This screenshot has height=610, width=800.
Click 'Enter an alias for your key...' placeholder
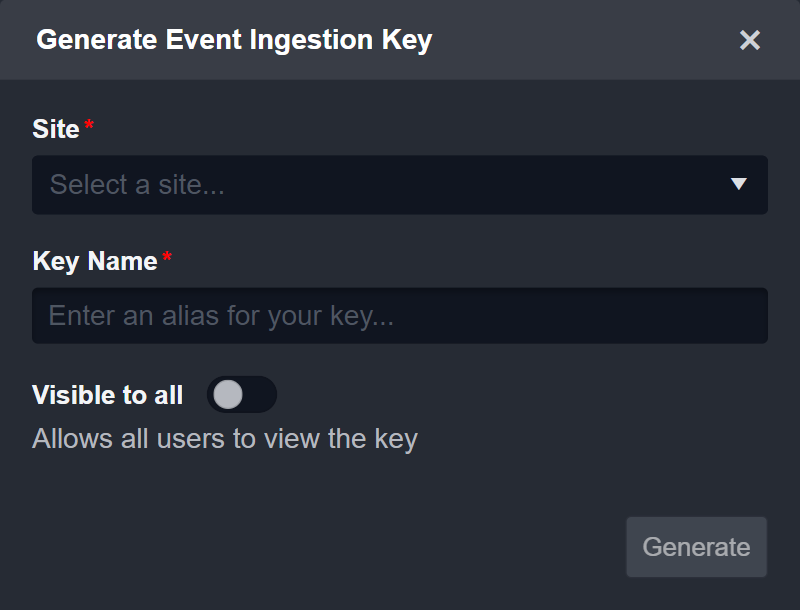click(x=221, y=317)
